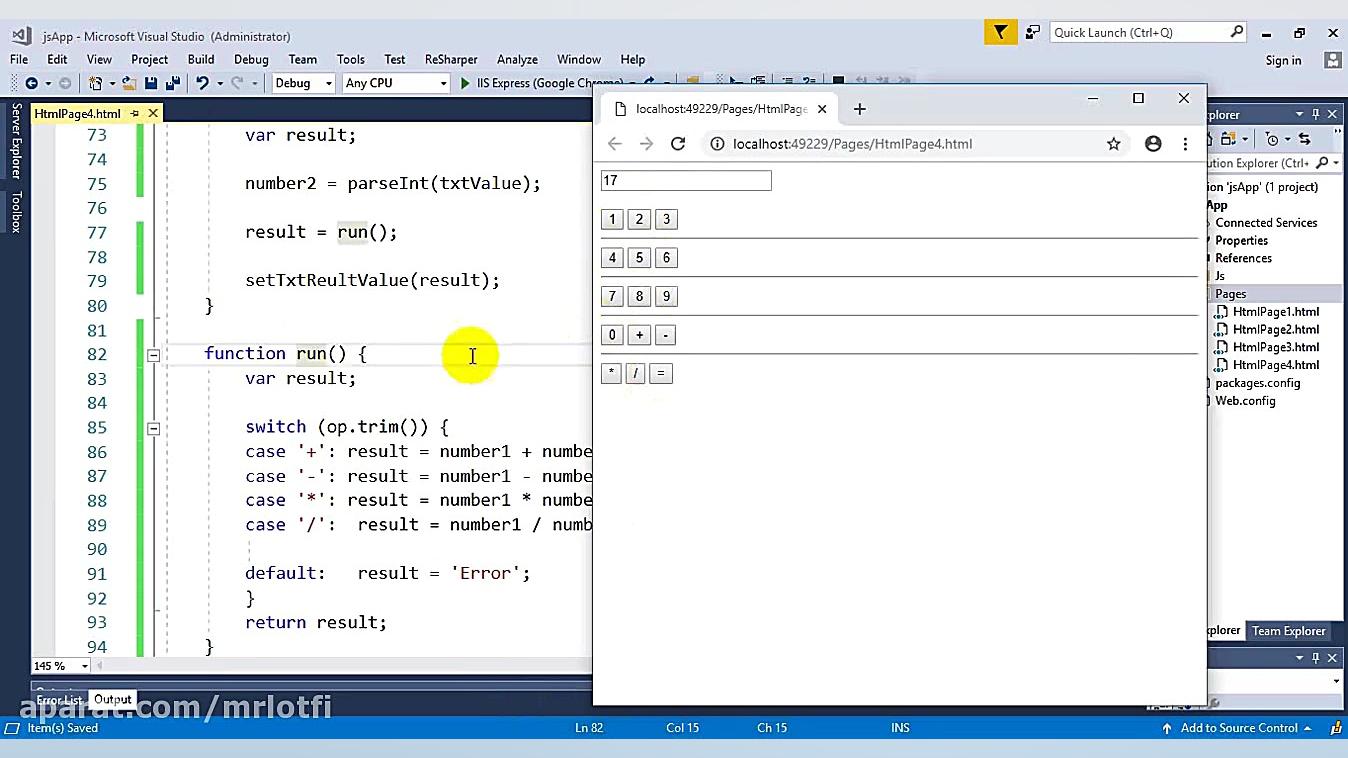Image resolution: width=1348 pixels, height=758 pixels.
Task: Click the Open File folder icon
Action: pyautogui.click(x=129, y=83)
